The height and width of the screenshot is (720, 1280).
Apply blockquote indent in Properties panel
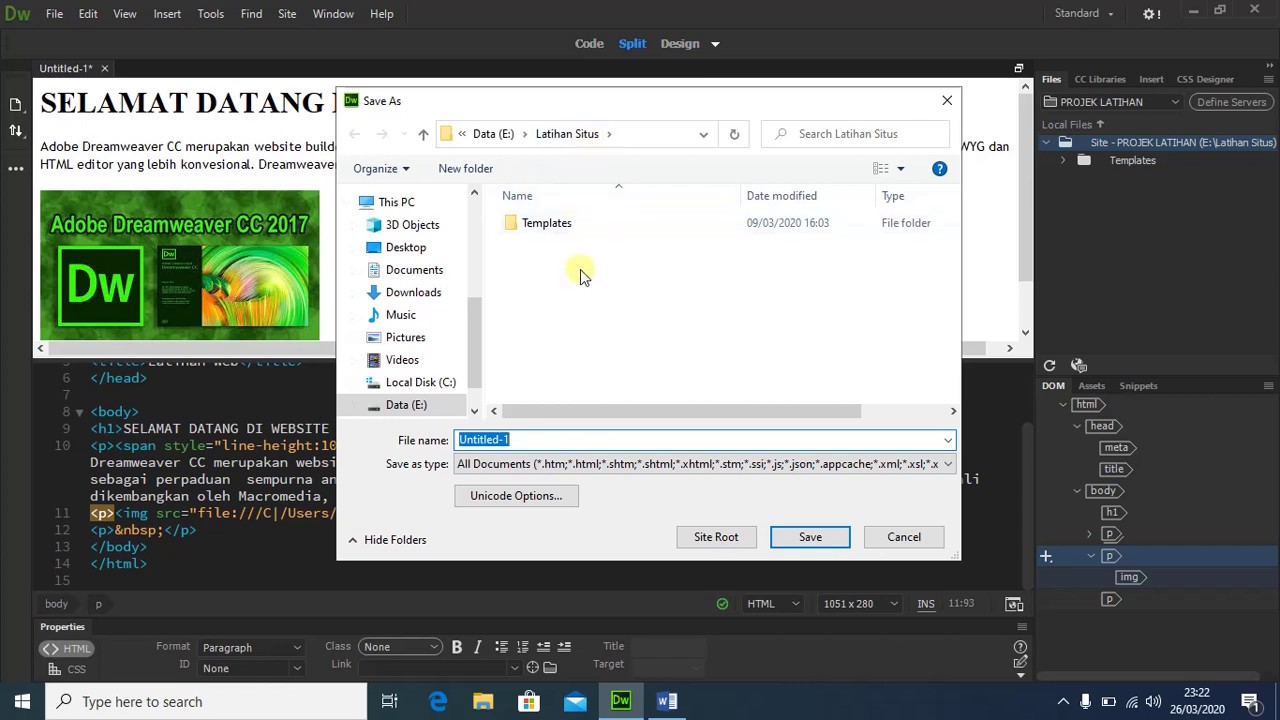(x=564, y=647)
